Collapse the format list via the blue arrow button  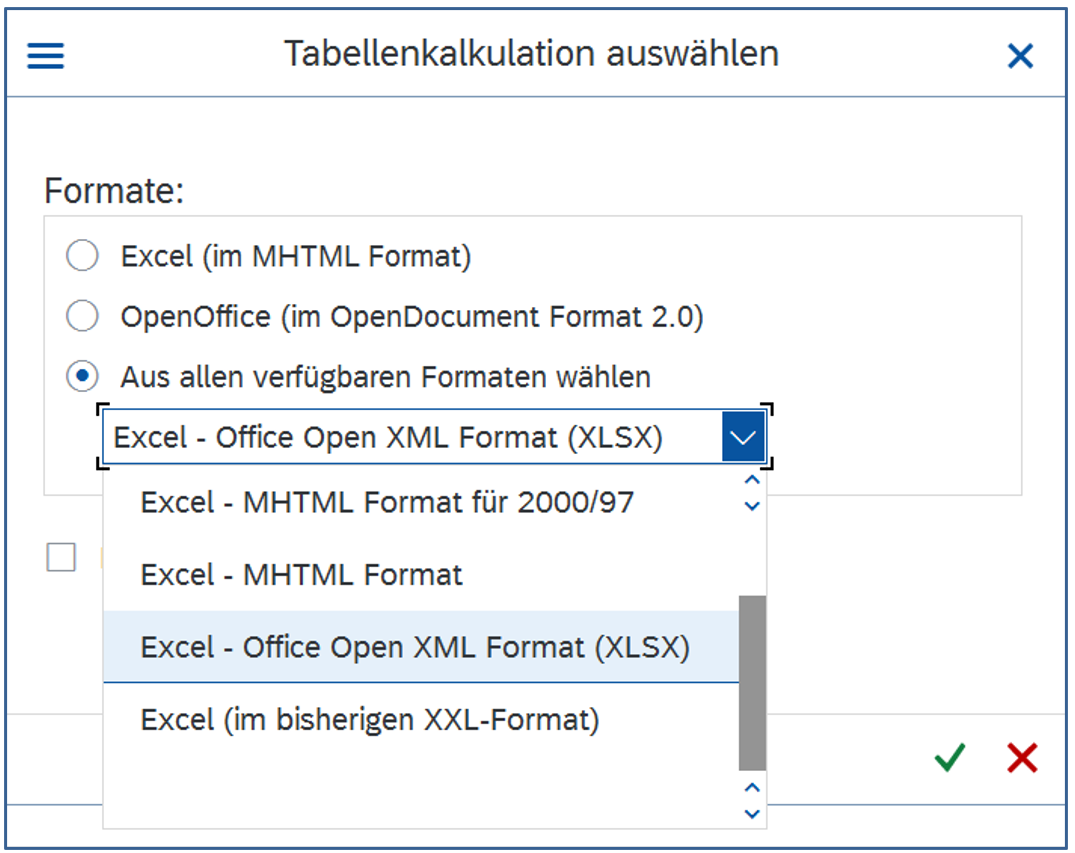(x=743, y=438)
